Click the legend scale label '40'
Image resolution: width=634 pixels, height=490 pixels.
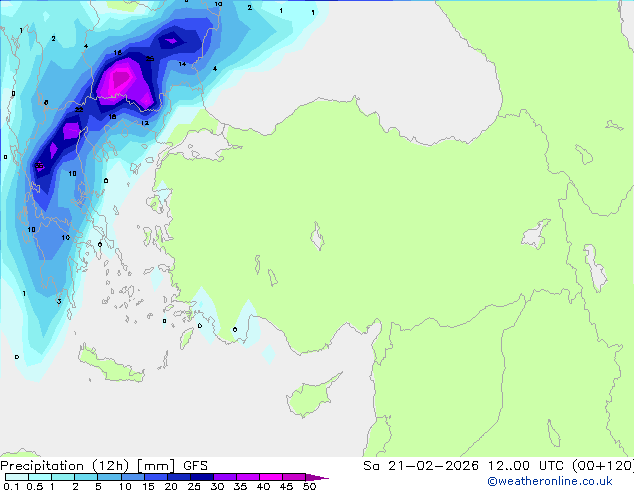pyautogui.click(x=263, y=486)
